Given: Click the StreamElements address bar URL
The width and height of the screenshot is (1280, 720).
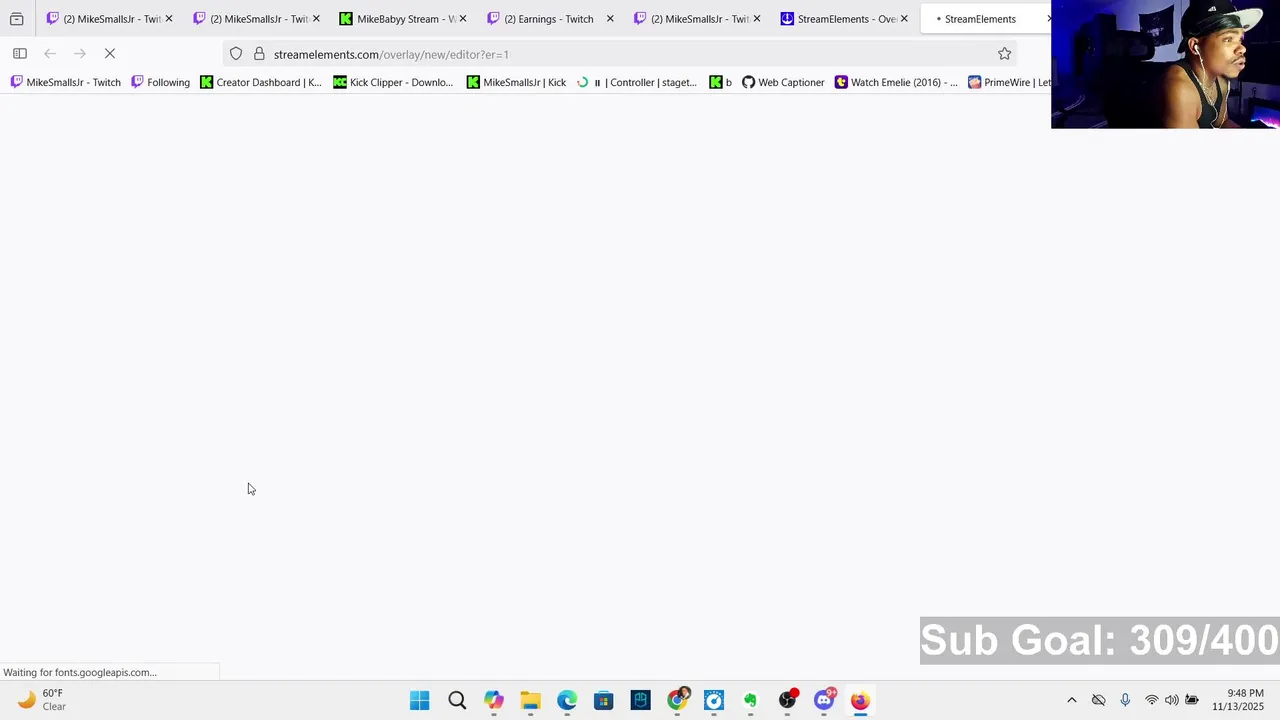Looking at the screenshot, I should tap(391, 54).
